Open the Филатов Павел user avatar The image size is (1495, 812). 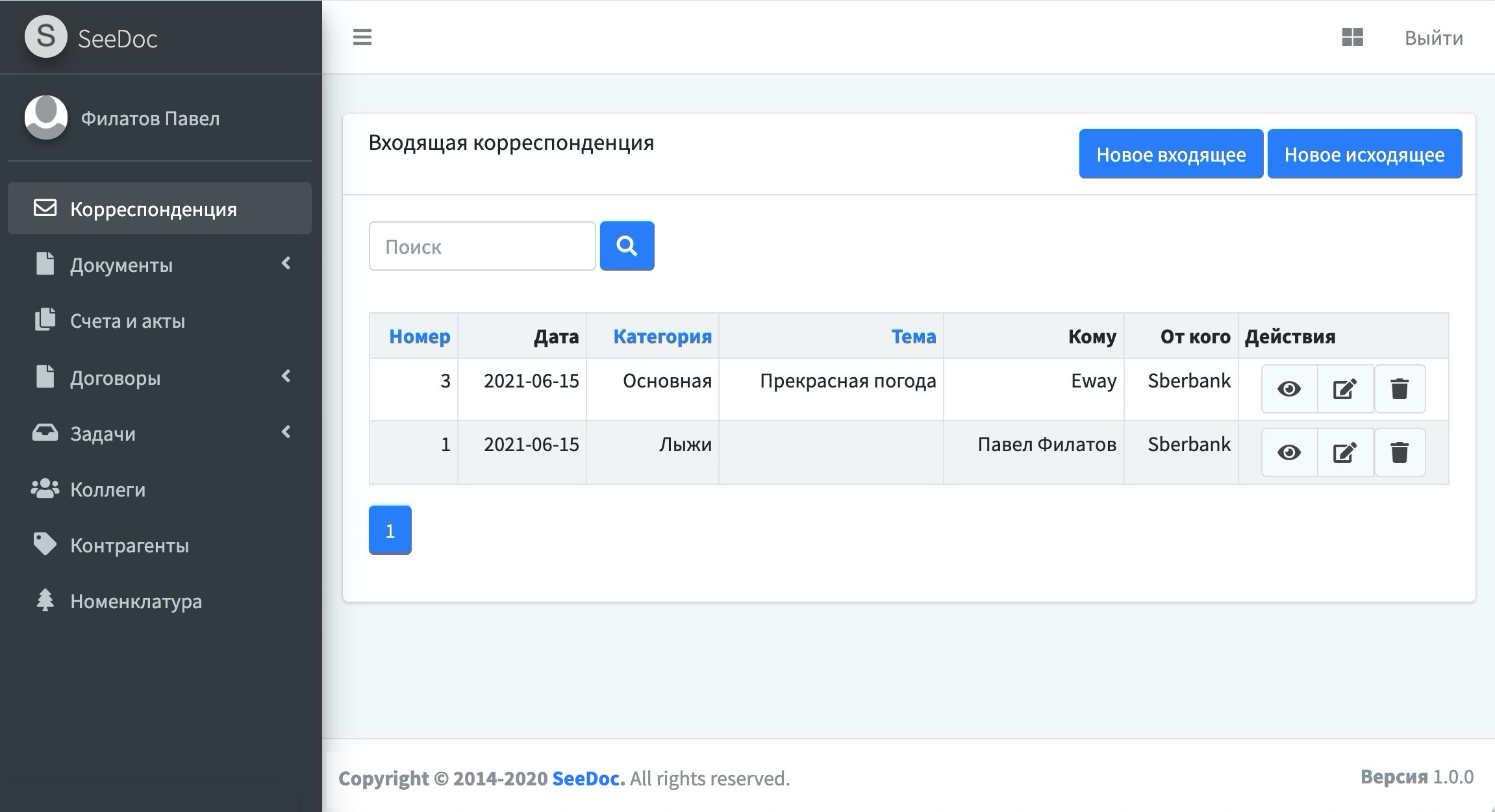(x=45, y=117)
